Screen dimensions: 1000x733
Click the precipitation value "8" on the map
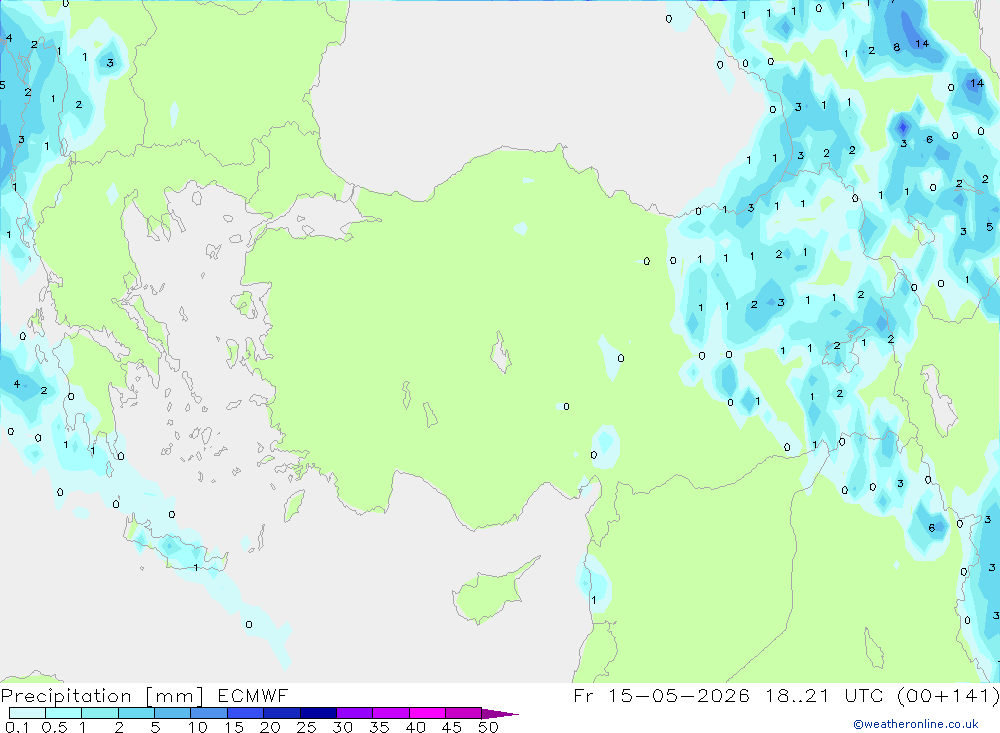[x=897, y=47]
